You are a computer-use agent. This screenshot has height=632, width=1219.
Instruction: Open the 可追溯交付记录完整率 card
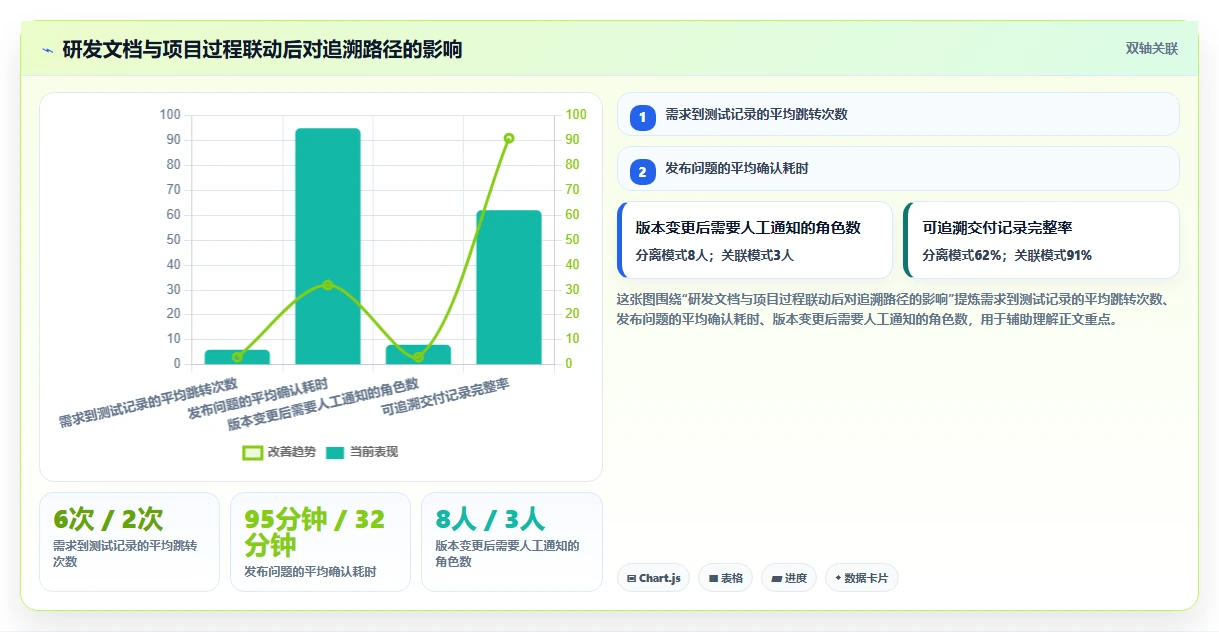(1041, 240)
